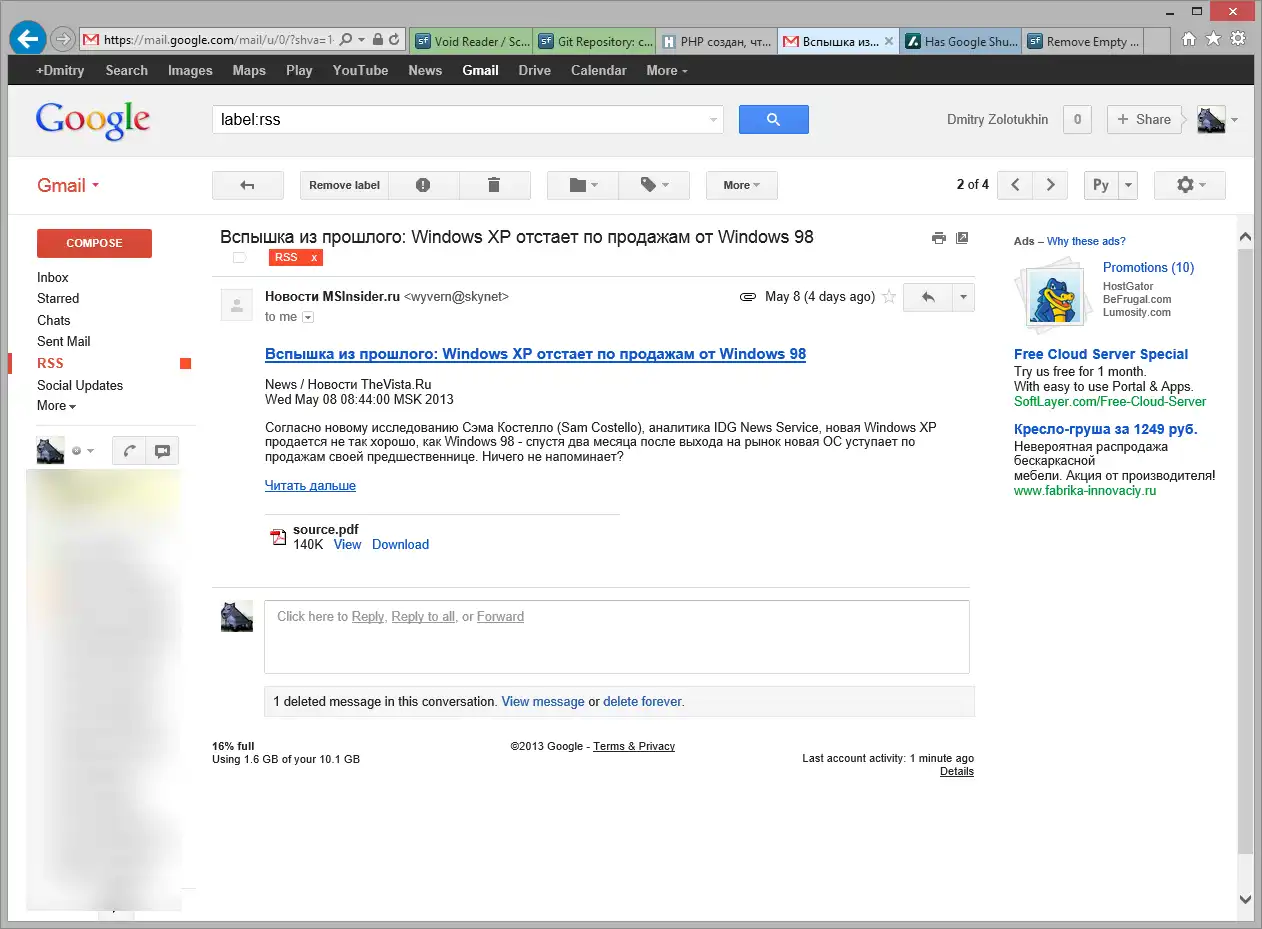Go to the older conversation arrow
The image size is (1262, 929).
click(x=1049, y=185)
